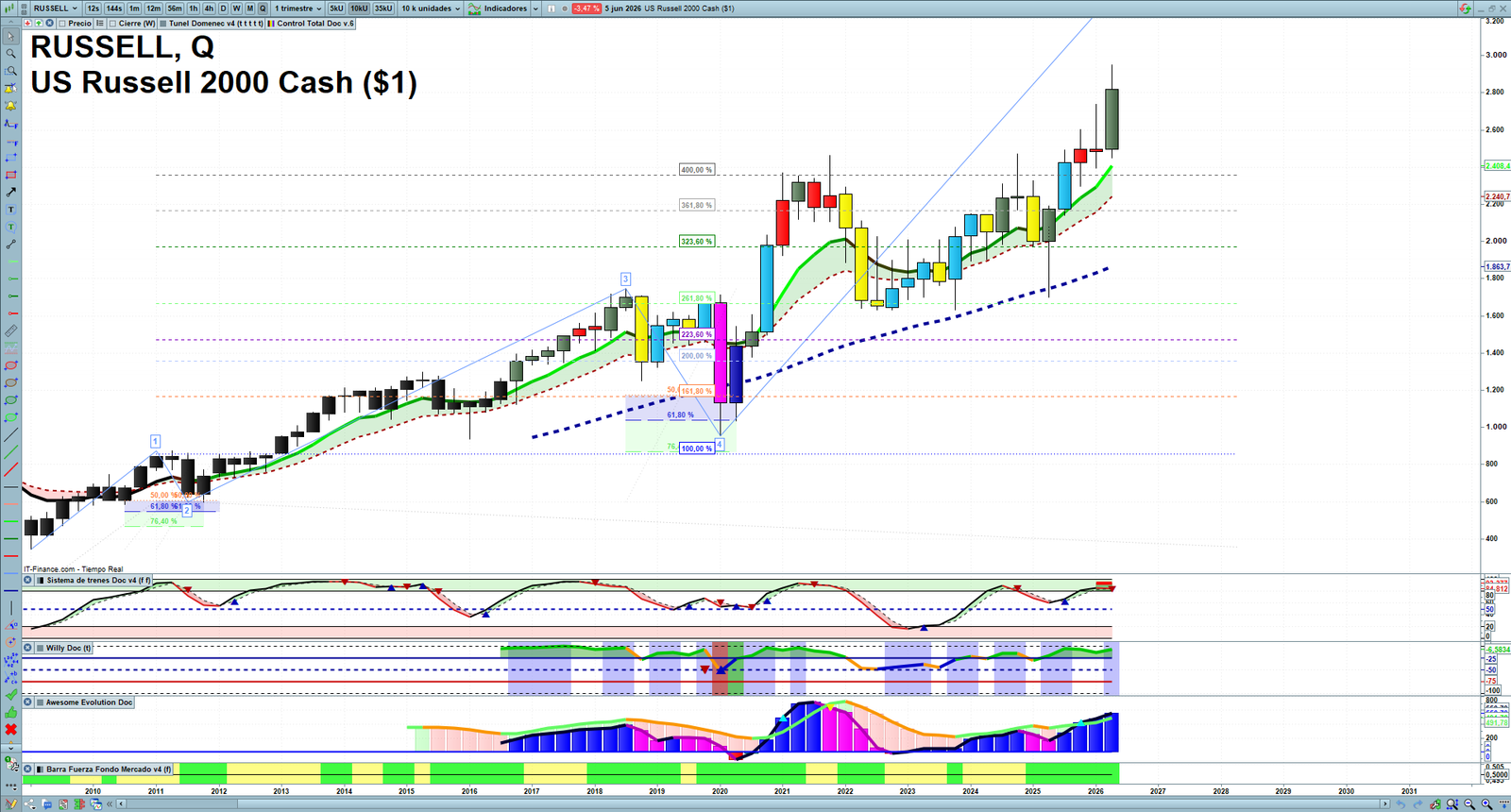This screenshot has height=812, width=1511.
Task: Click the list icon after Precio label
Action: [99, 23]
